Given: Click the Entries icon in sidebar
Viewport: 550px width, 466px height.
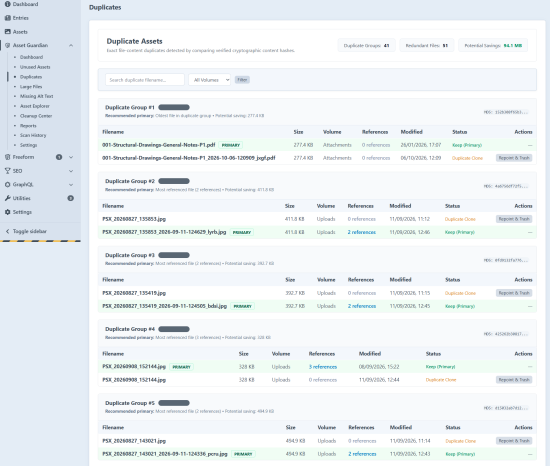Looking at the screenshot, I should 7,18.
